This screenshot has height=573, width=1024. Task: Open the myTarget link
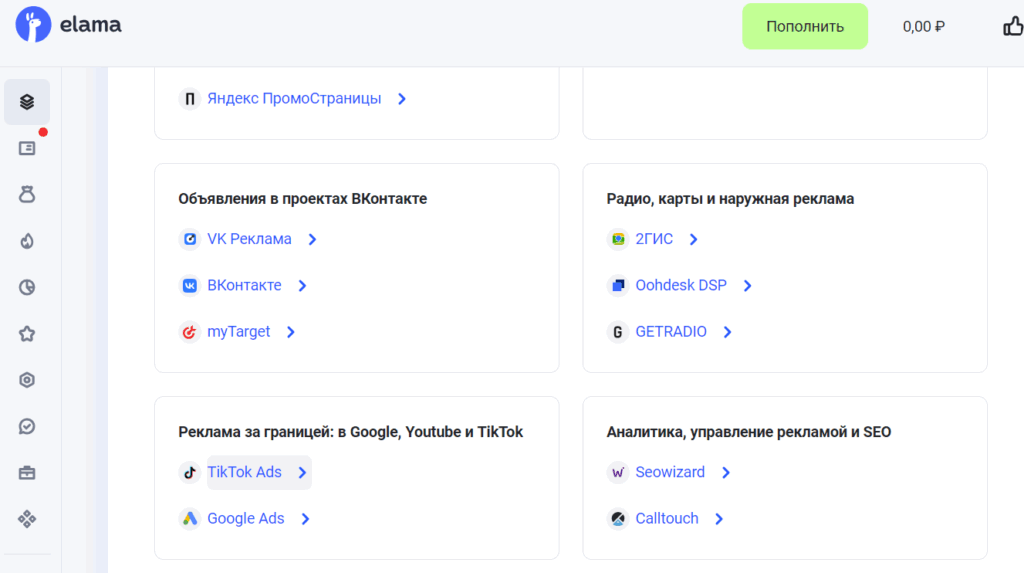(238, 332)
